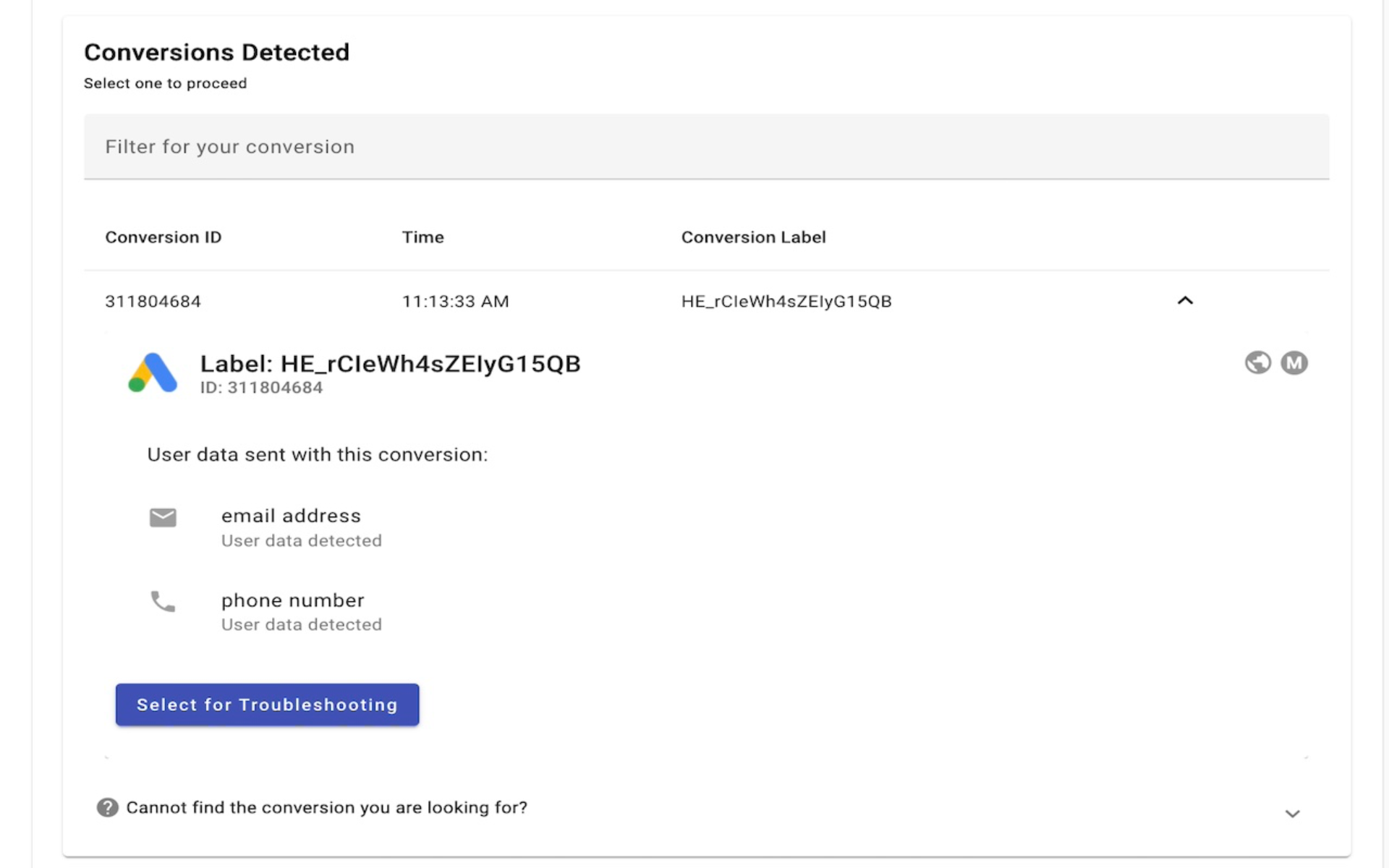Click the question mark help icon

(107, 808)
